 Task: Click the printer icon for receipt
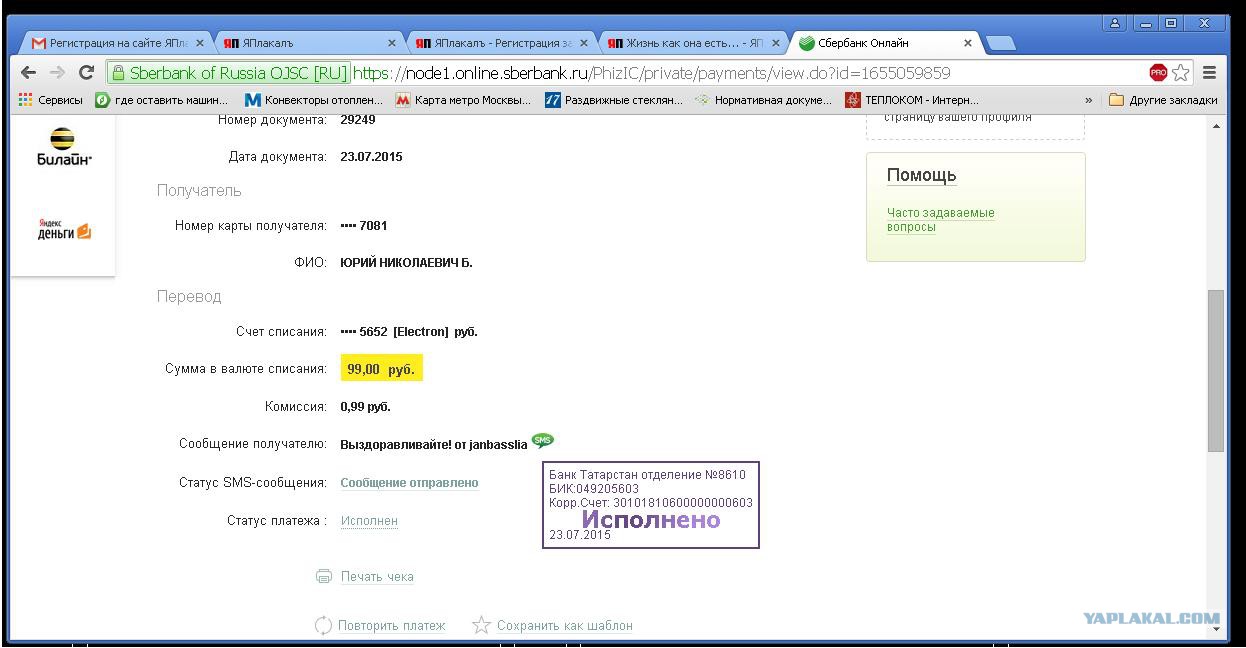[x=323, y=577]
